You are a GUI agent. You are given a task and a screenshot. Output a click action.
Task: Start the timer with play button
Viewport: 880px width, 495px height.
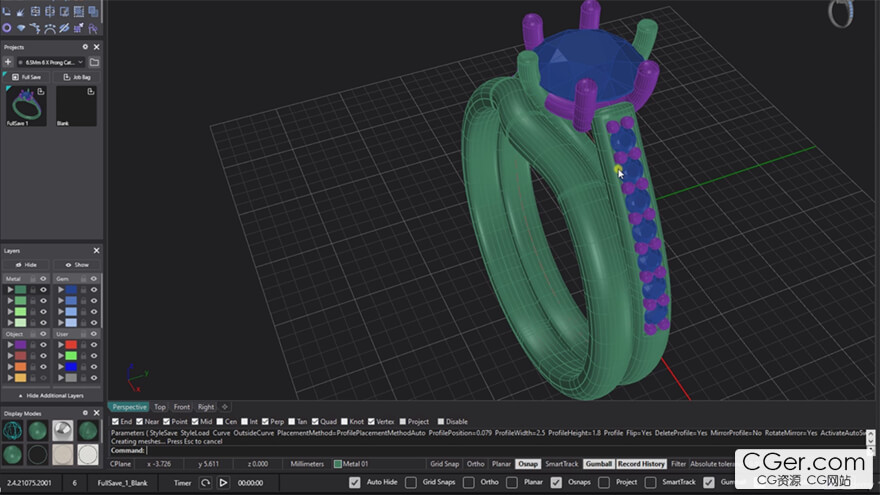point(223,482)
